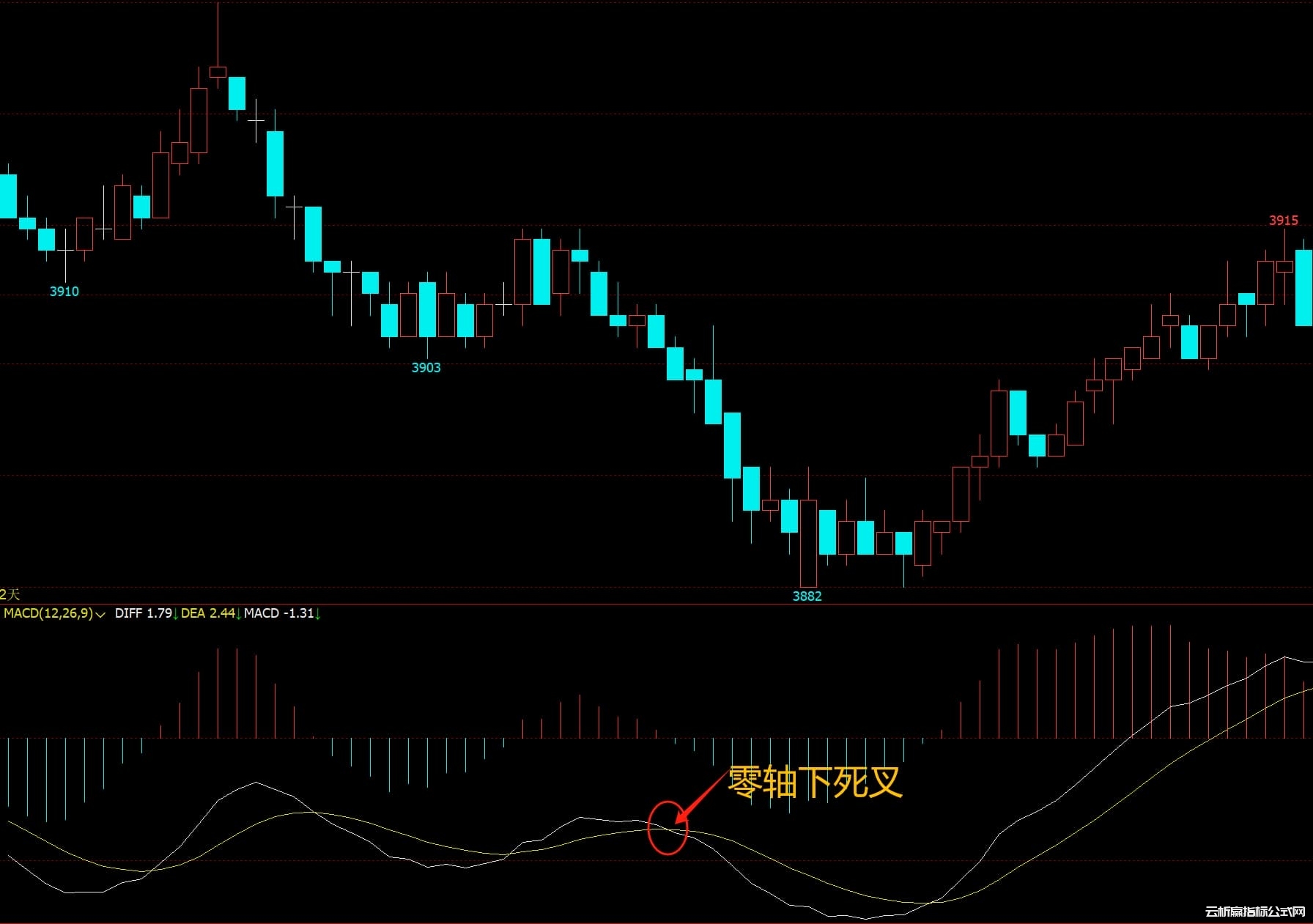This screenshot has width=1313, height=924.
Task: Click the green down arrow after DEA value
Action: click(x=239, y=614)
